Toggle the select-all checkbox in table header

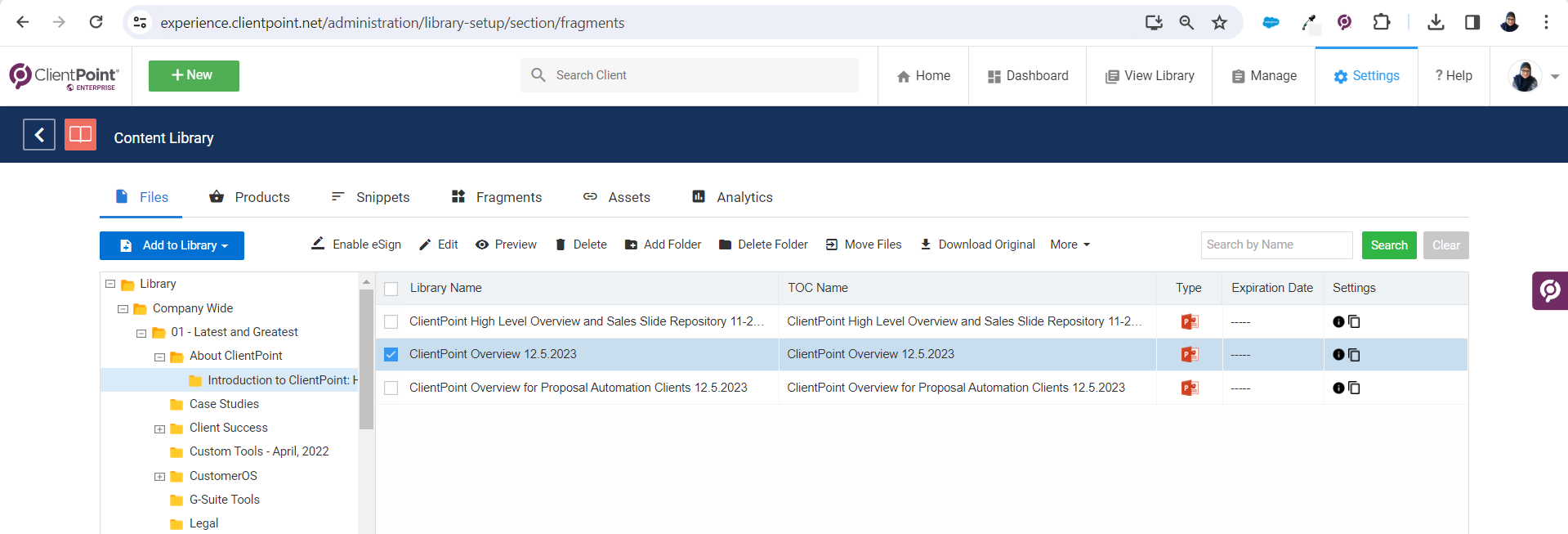click(391, 289)
